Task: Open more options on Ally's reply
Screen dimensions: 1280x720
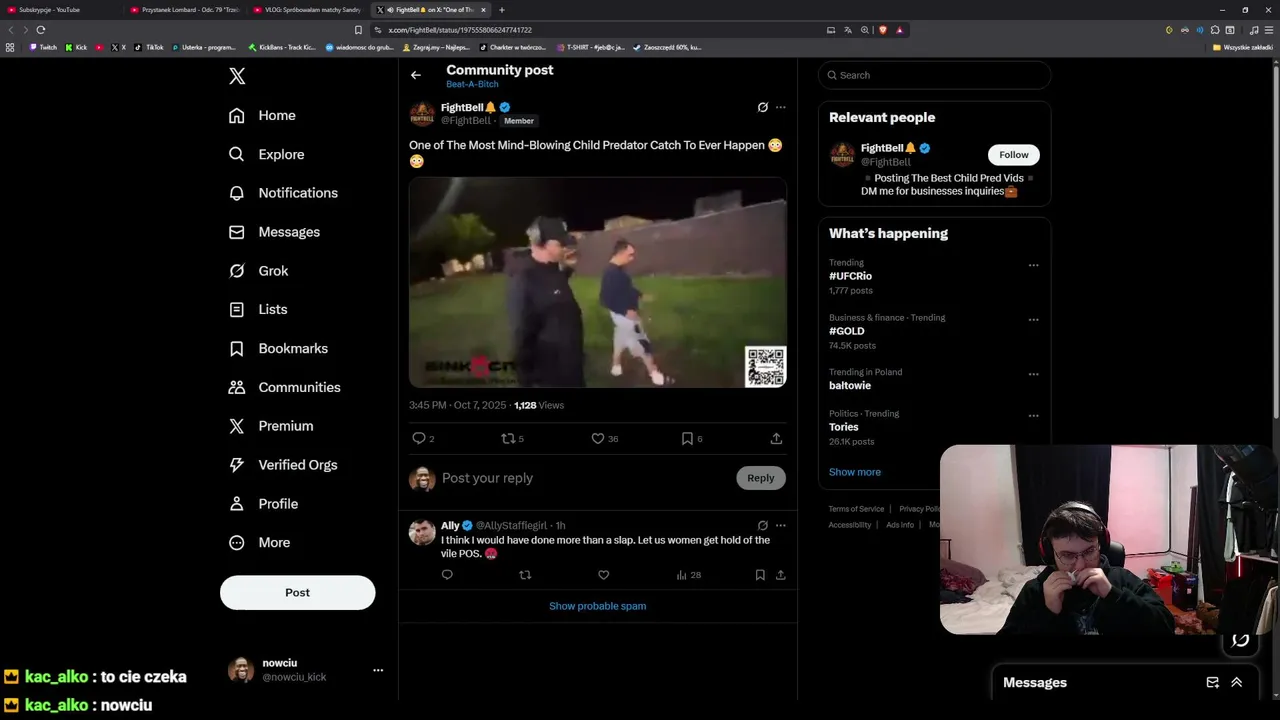Action: 781,525
